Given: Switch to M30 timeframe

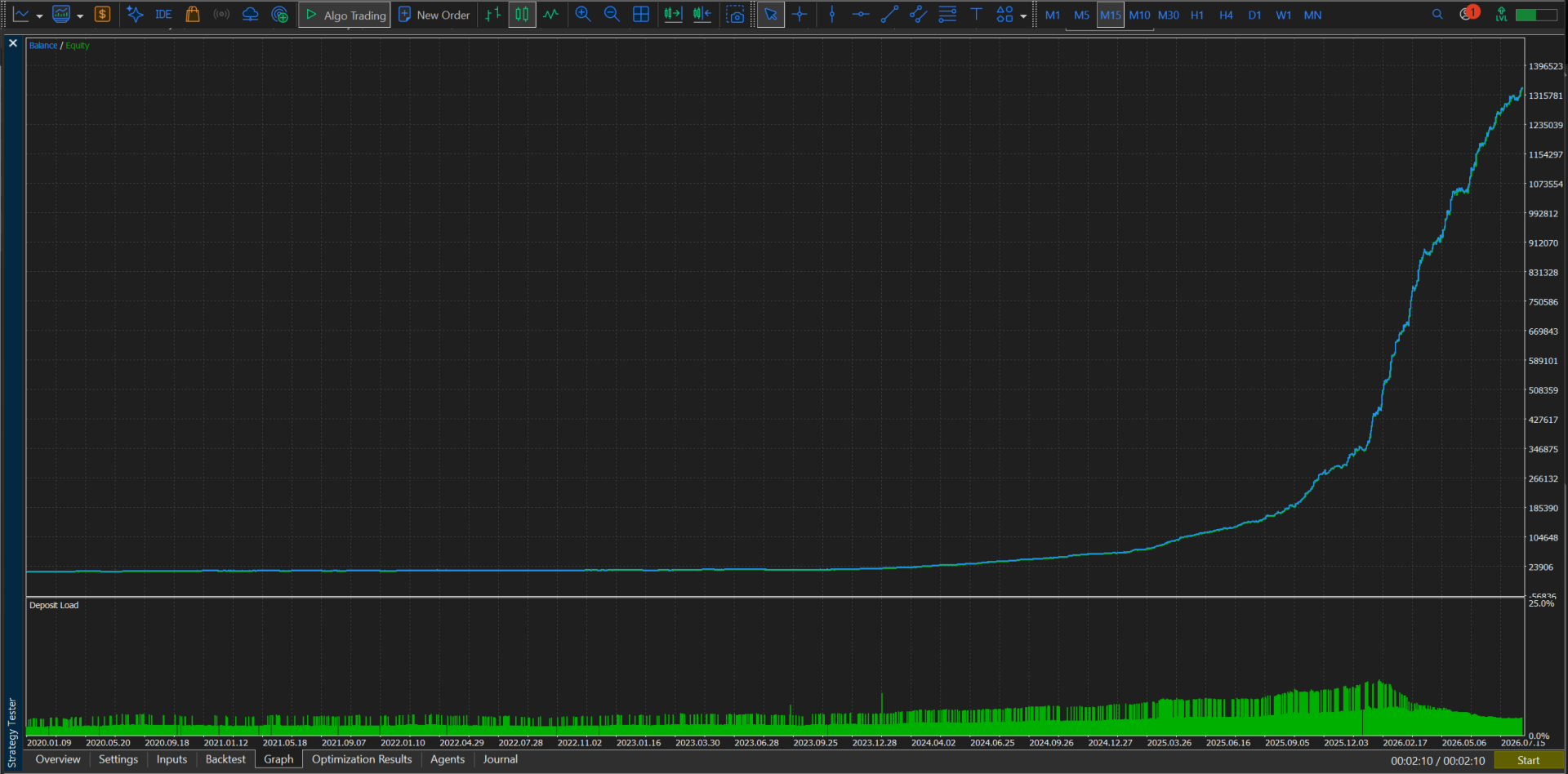Looking at the screenshot, I should [x=1169, y=15].
